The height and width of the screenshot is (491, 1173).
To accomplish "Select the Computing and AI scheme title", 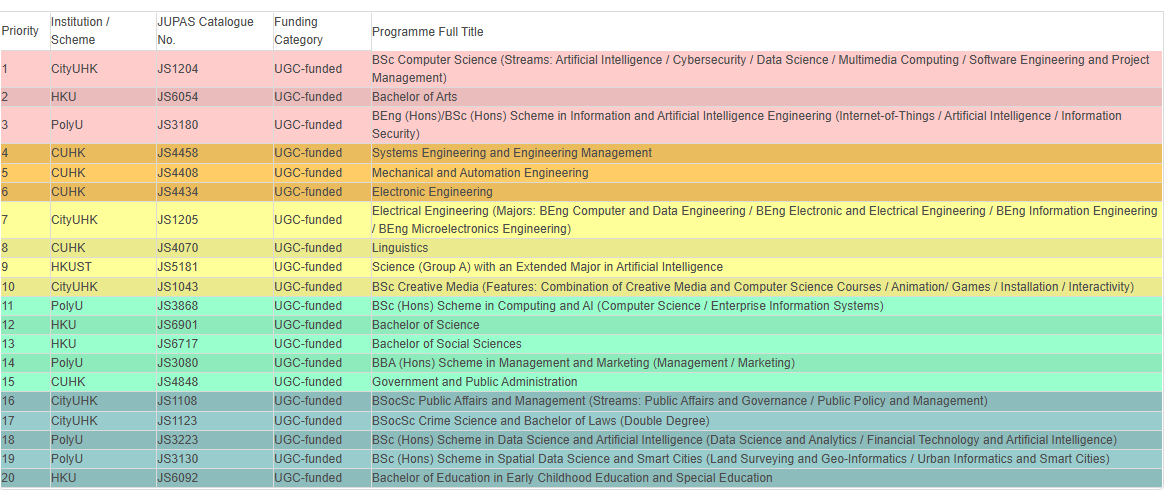I will [628, 306].
